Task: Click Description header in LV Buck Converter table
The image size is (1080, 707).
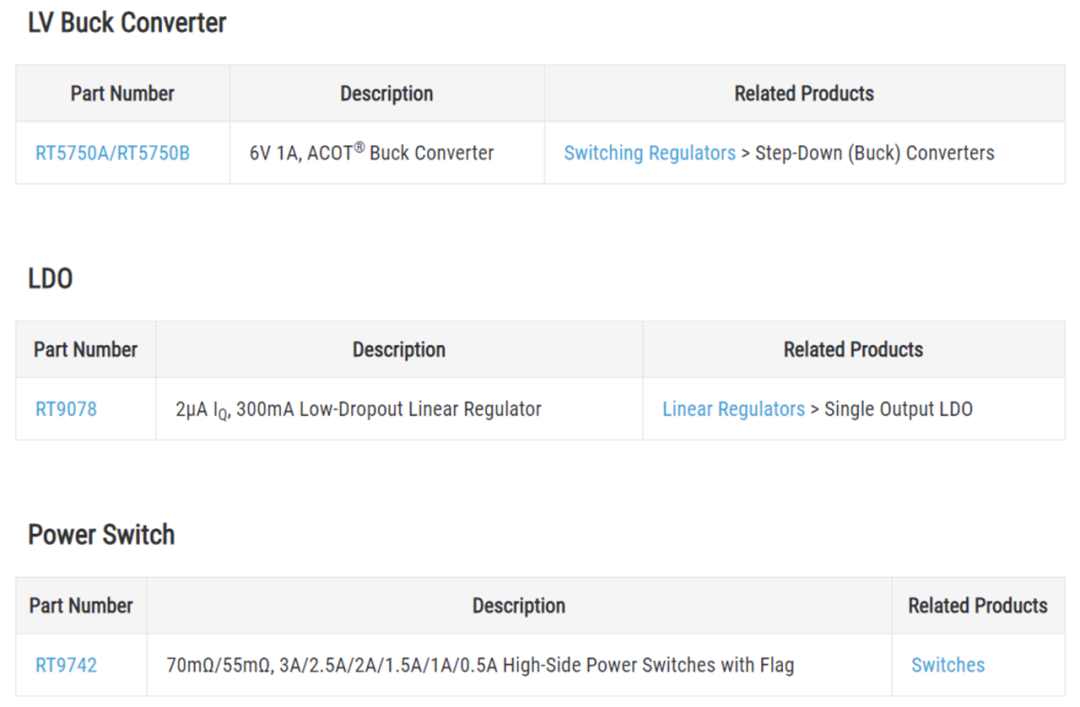Action: click(x=386, y=94)
